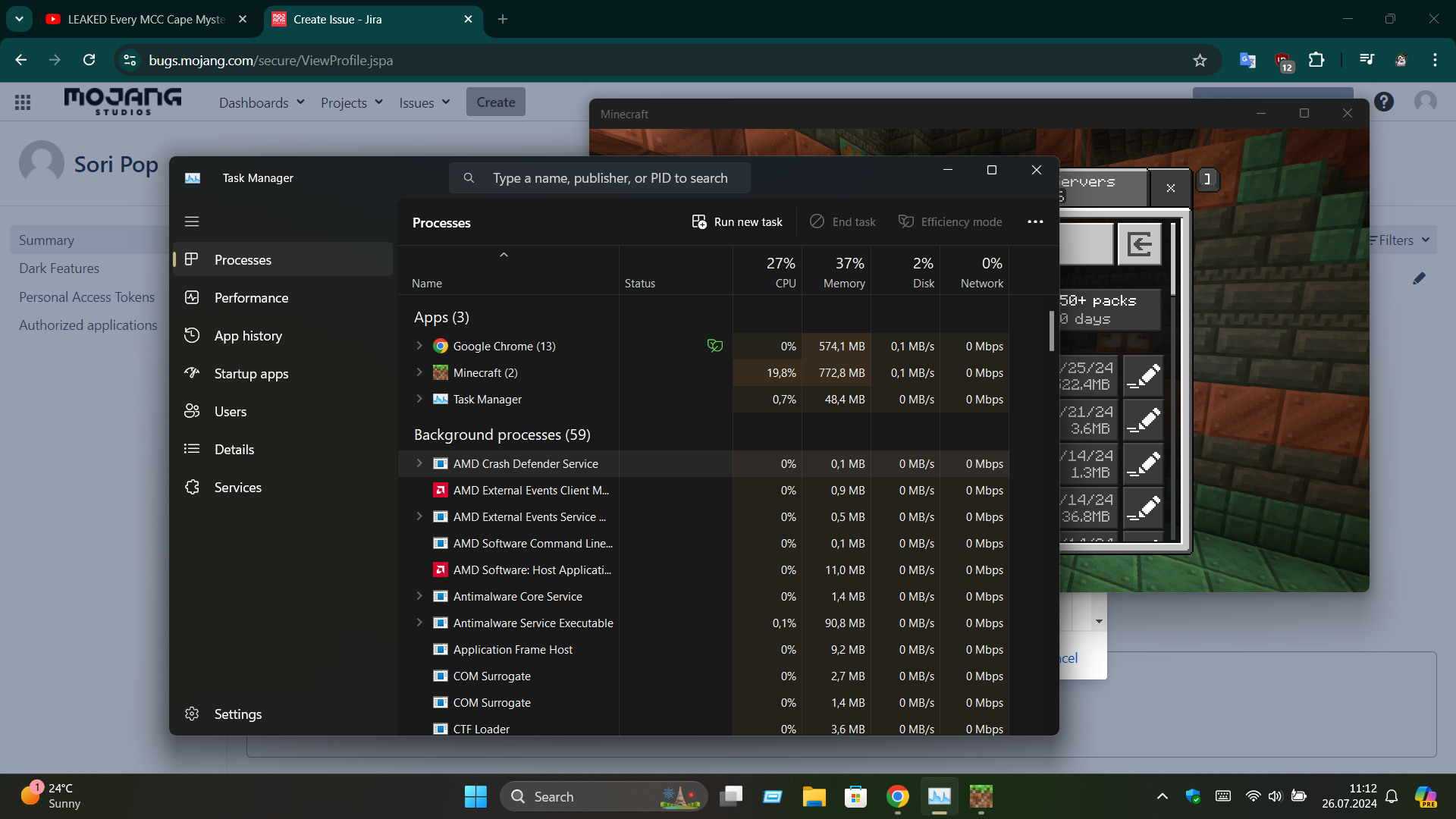Open the Services page

click(237, 488)
